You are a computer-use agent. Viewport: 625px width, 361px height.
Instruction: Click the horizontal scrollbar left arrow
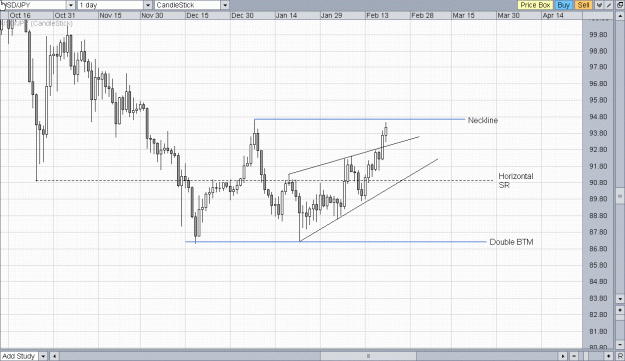coord(55,356)
